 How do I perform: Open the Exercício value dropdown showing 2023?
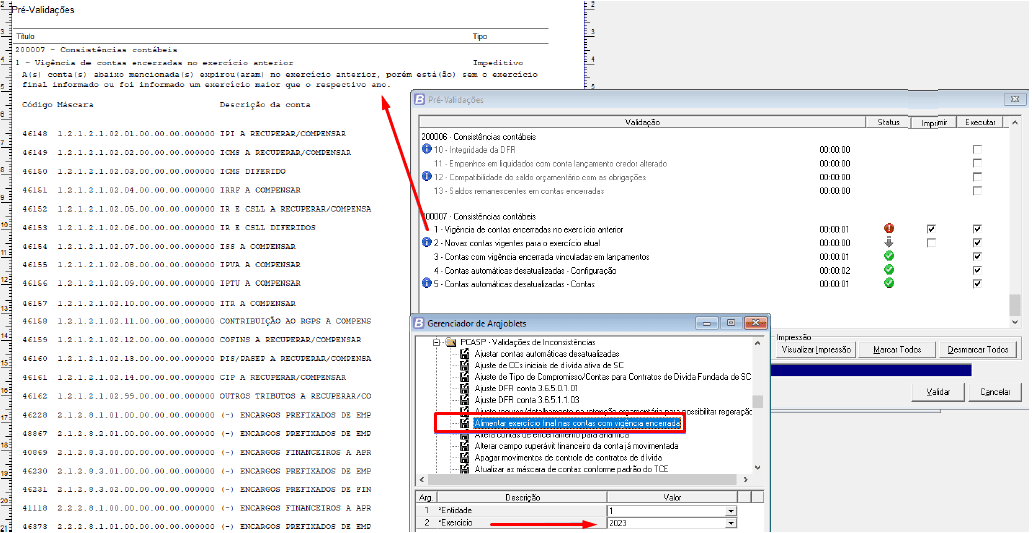click(731, 523)
